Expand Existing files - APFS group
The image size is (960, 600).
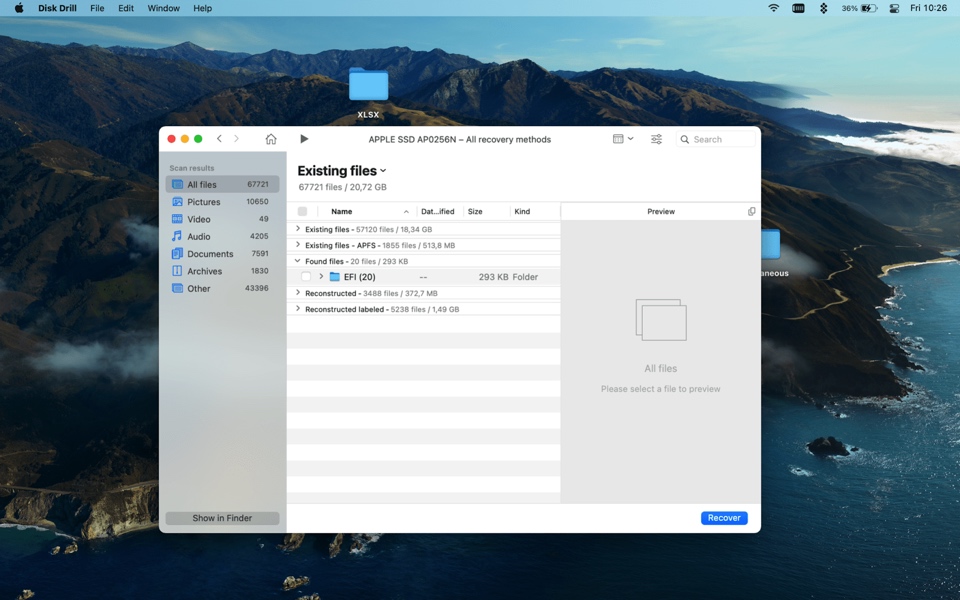(x=298, y=244)
